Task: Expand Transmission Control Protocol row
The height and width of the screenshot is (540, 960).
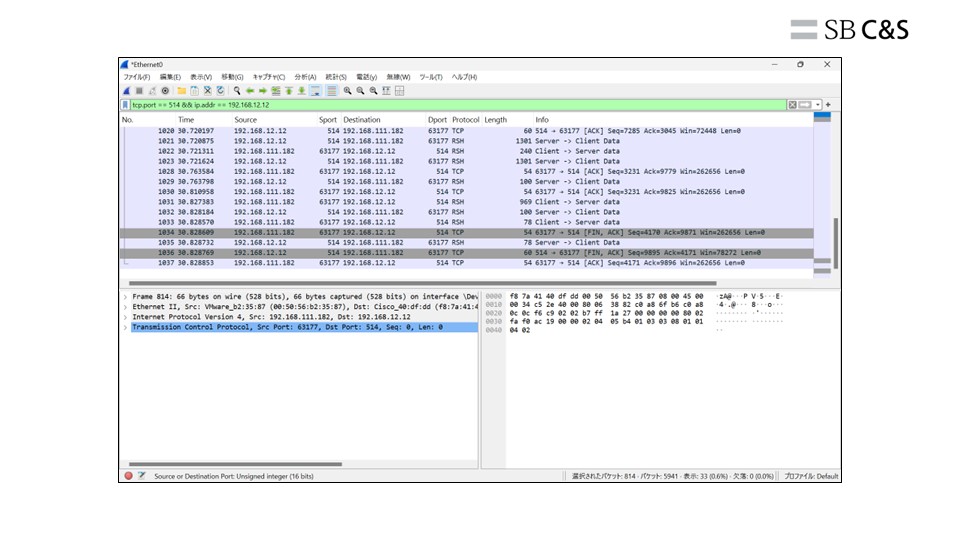Action: click(126, 327)
